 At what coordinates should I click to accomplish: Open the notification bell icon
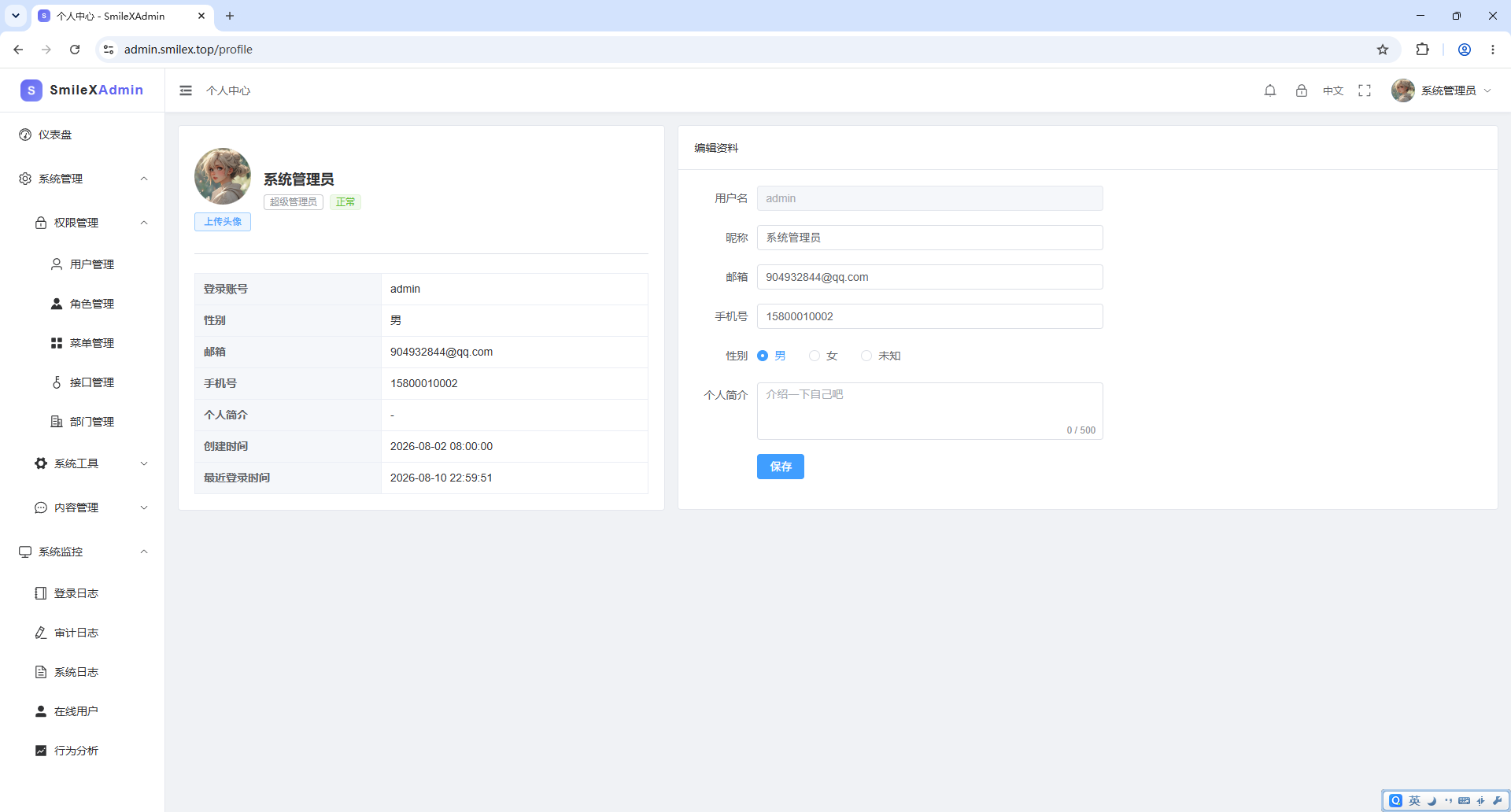[x=1270, y=90]
